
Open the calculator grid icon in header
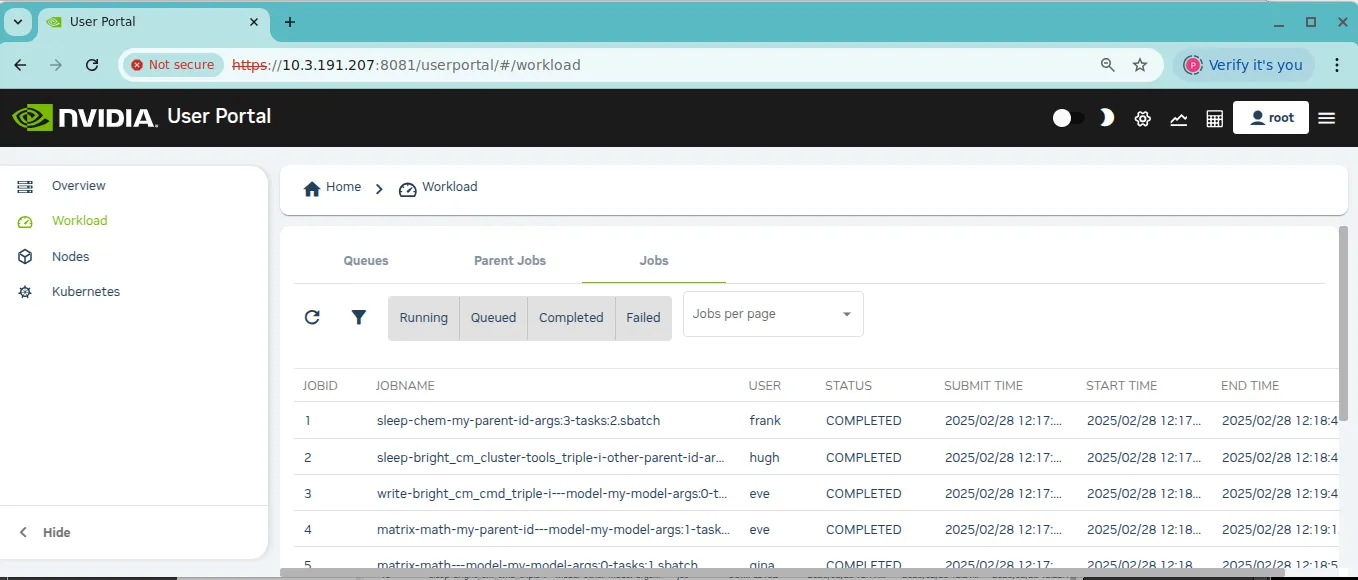pyautogui.click(x=1215, y=118)
